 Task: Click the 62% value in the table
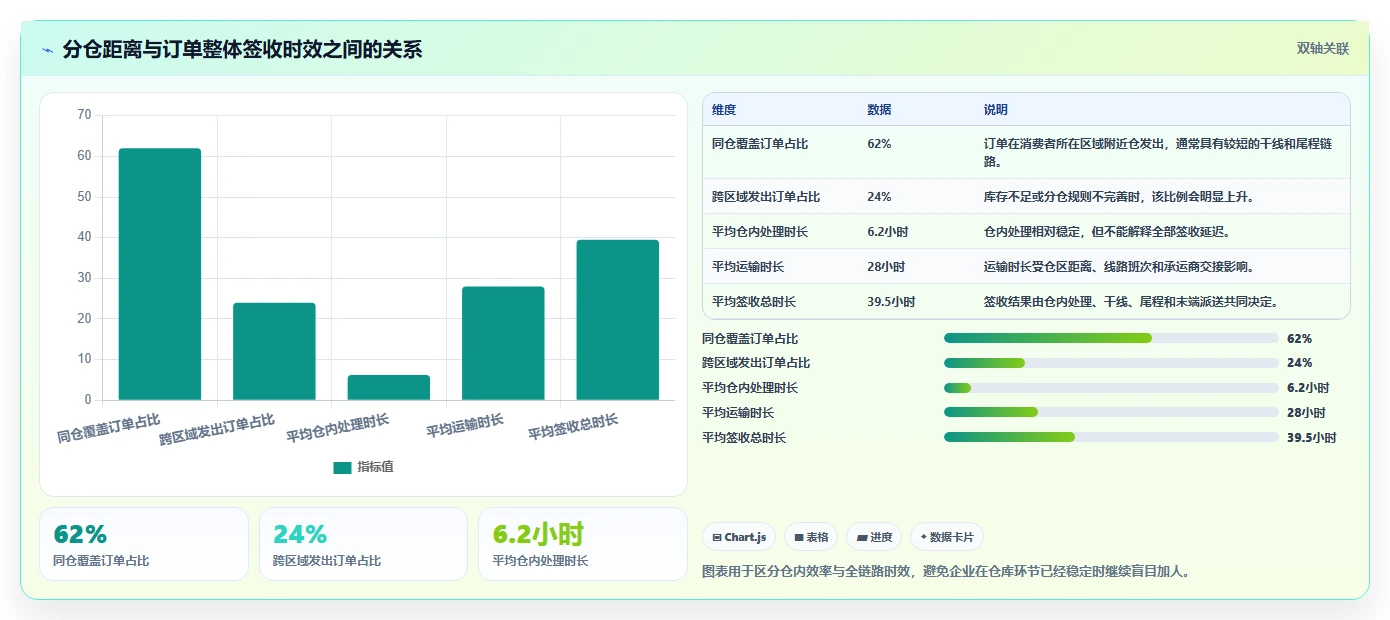point(879,144)
